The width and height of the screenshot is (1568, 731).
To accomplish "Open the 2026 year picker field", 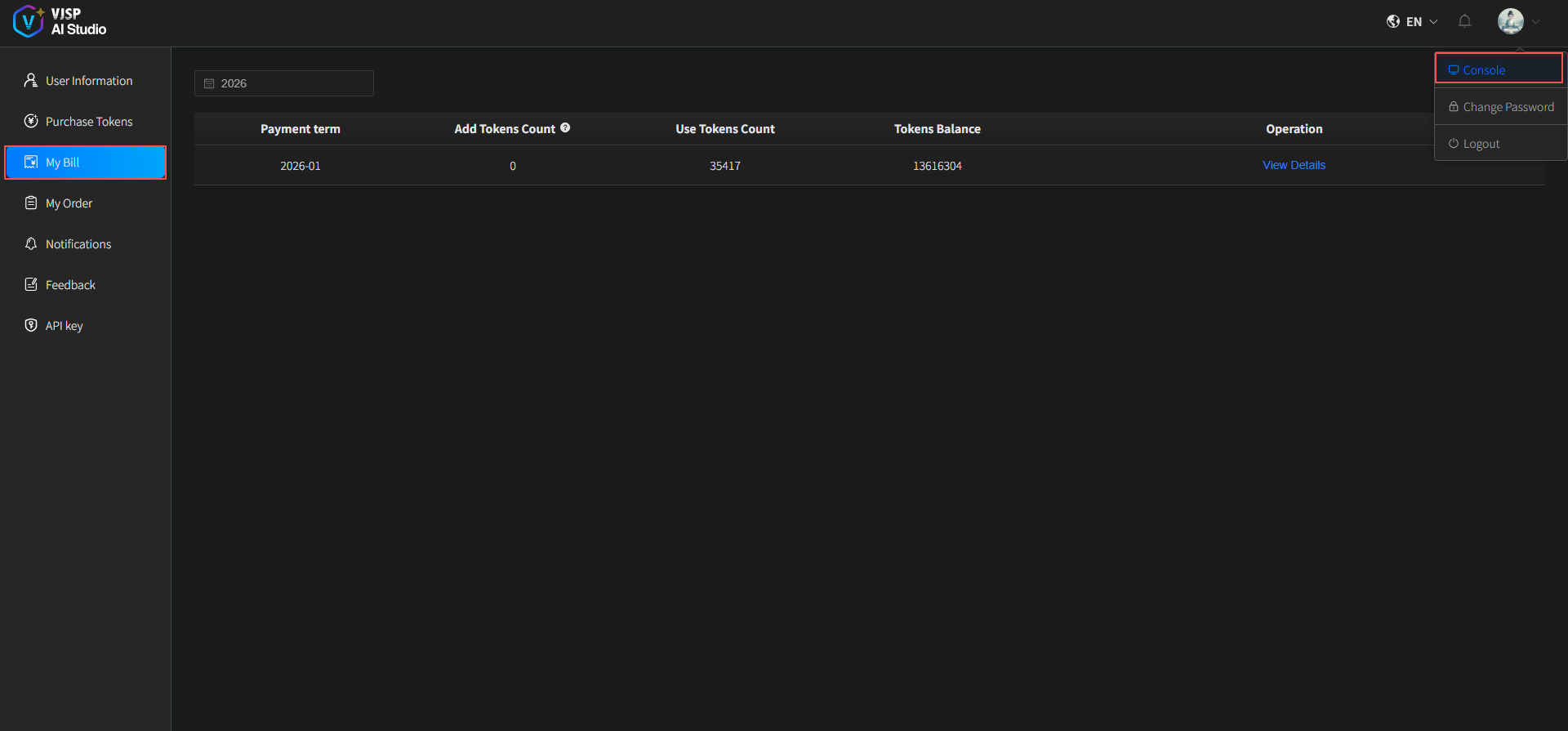I will pyautogui.click(x=284, y=83).
